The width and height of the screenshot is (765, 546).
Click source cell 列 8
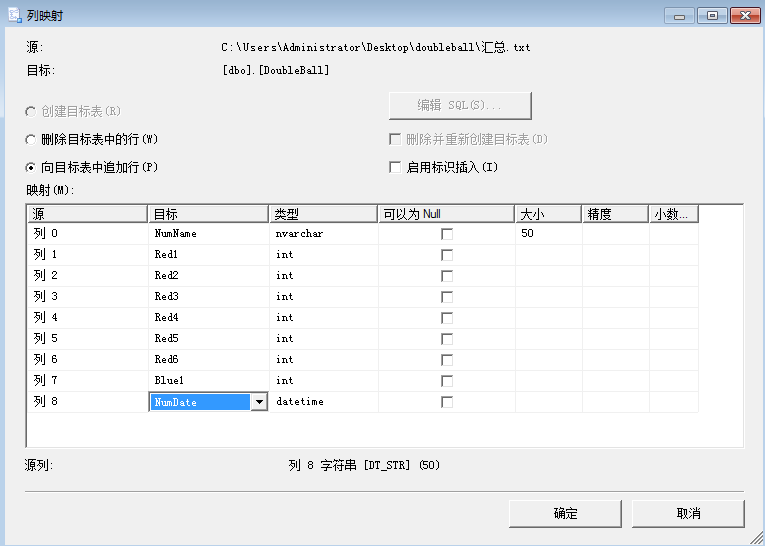click(88, 402)
